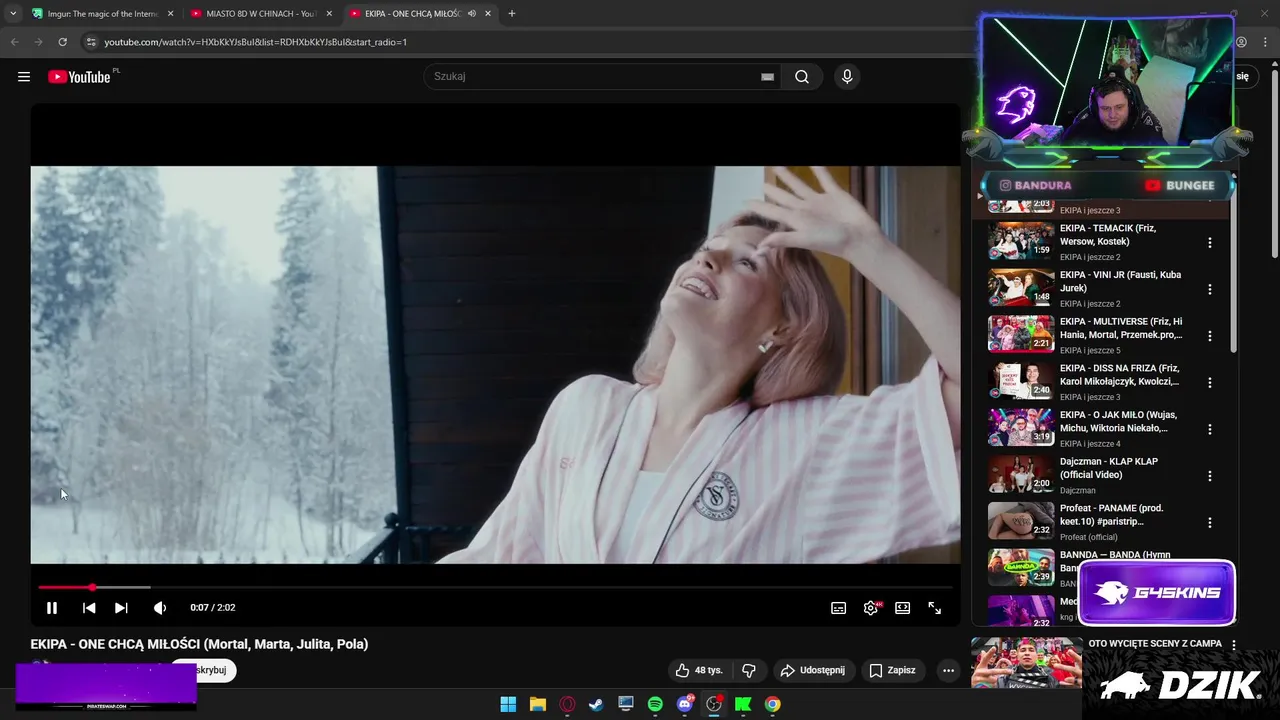
Task: Skip to the previous video in player
Action: click(x=89, y=608)
